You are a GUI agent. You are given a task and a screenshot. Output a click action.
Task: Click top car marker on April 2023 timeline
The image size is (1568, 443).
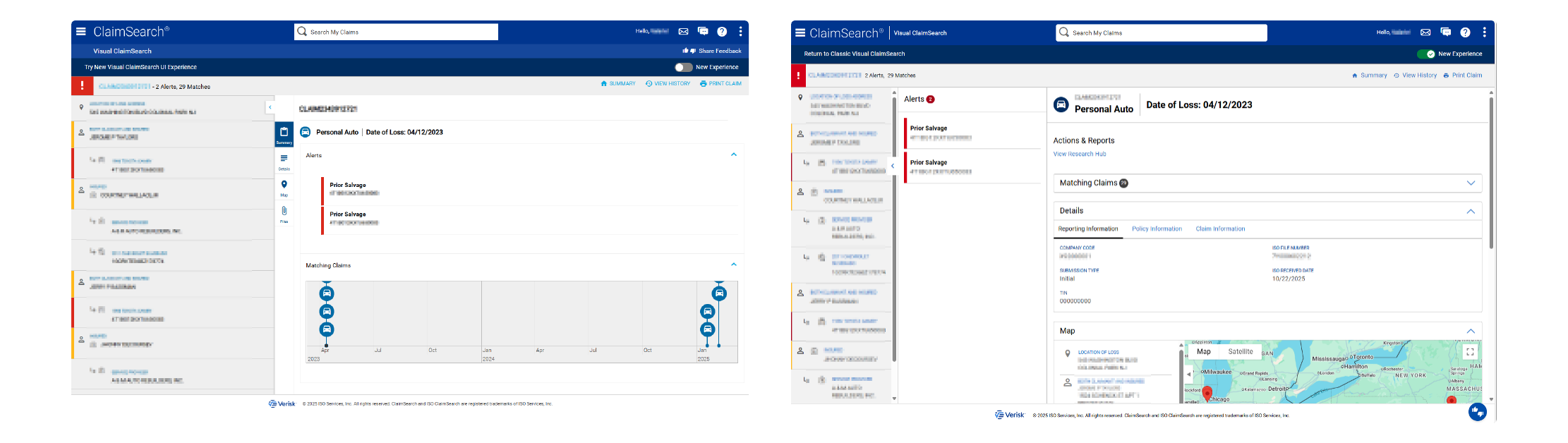coord(326,293)
